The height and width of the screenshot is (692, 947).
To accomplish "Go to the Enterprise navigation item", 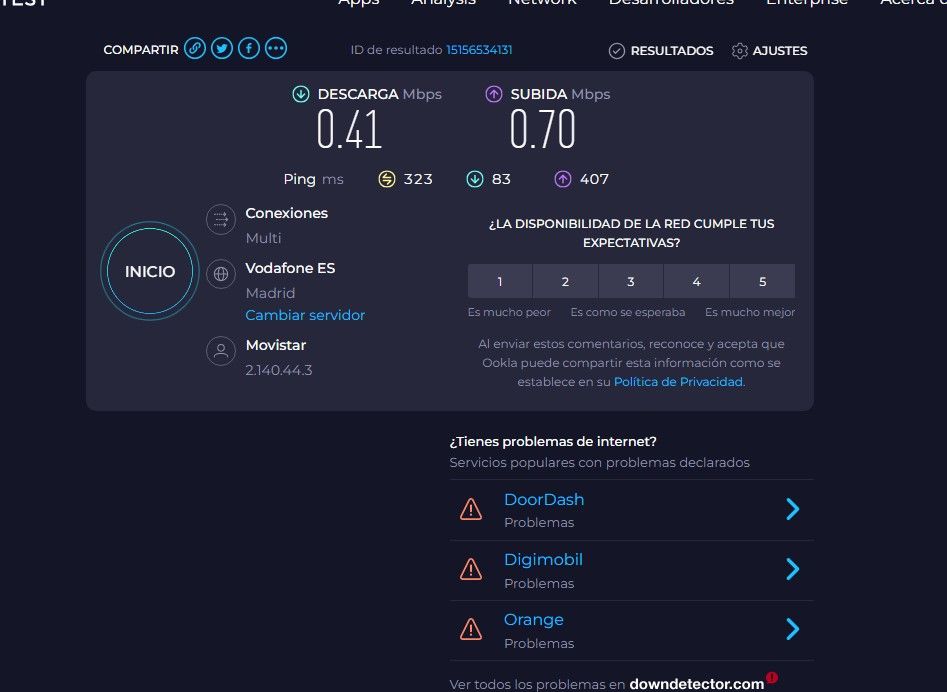I will pyautogui.click(x=806, y=3).
